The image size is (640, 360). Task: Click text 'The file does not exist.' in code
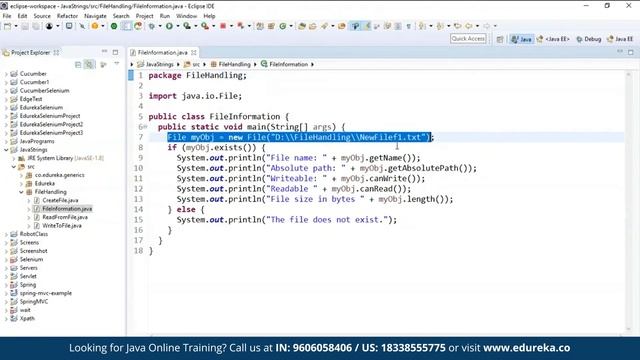click(x=327, y=220)
